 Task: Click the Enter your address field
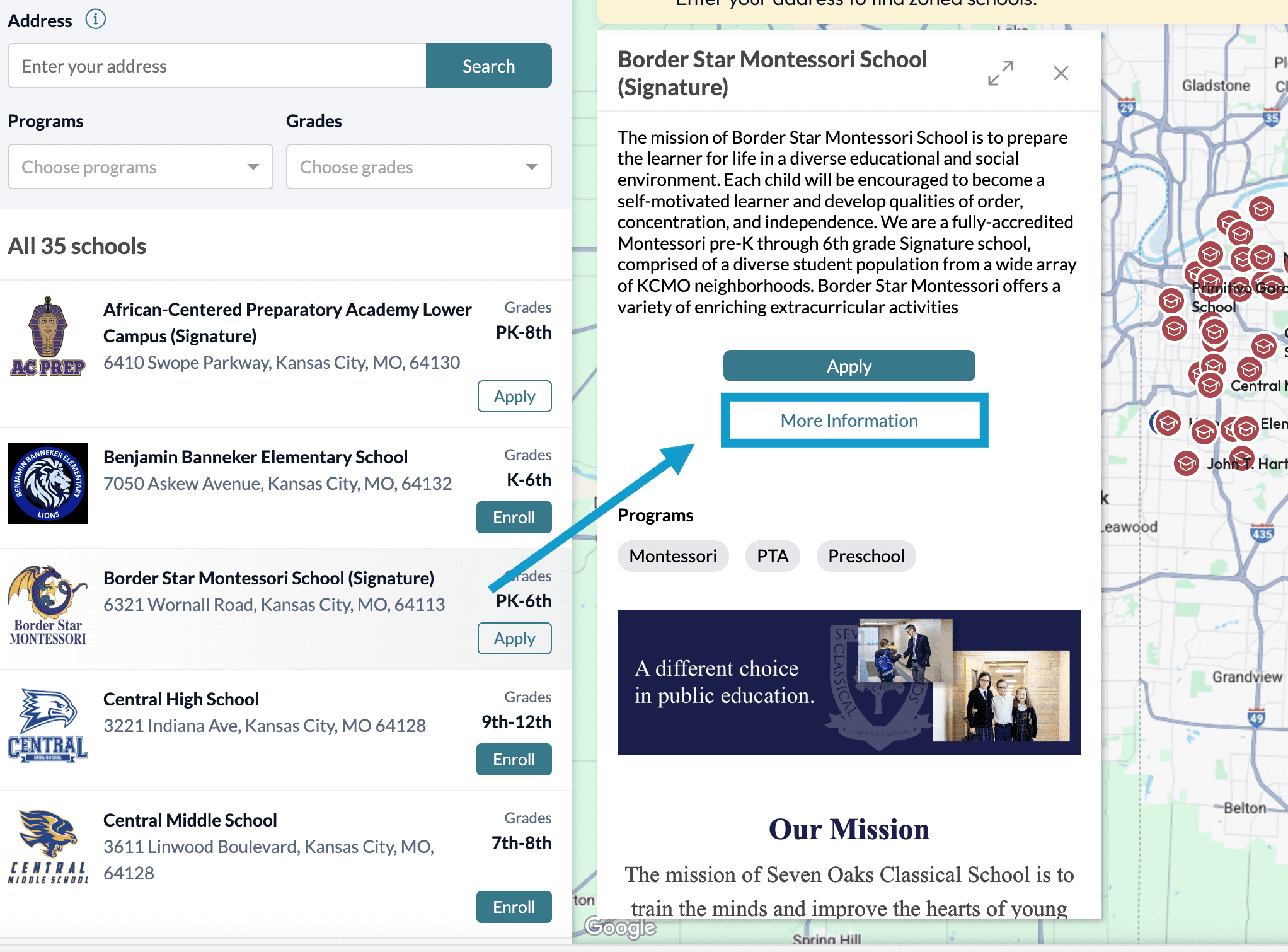[x=217, y=66]
